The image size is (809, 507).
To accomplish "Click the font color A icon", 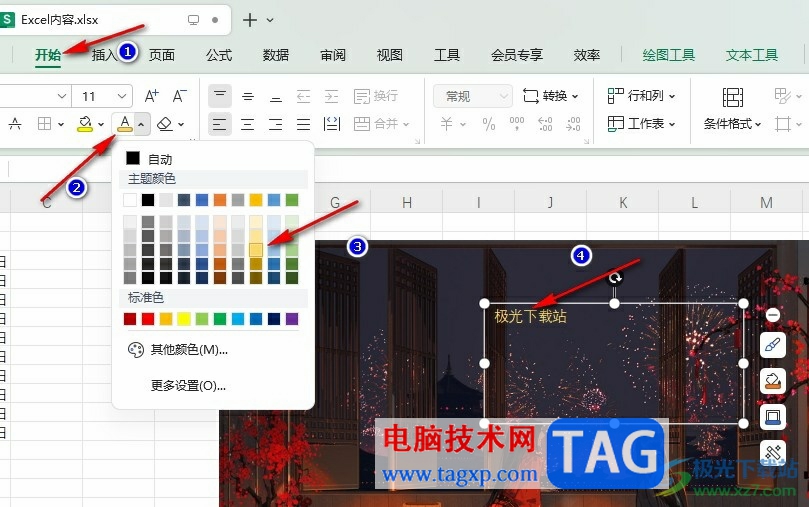I will click(124, 124).
